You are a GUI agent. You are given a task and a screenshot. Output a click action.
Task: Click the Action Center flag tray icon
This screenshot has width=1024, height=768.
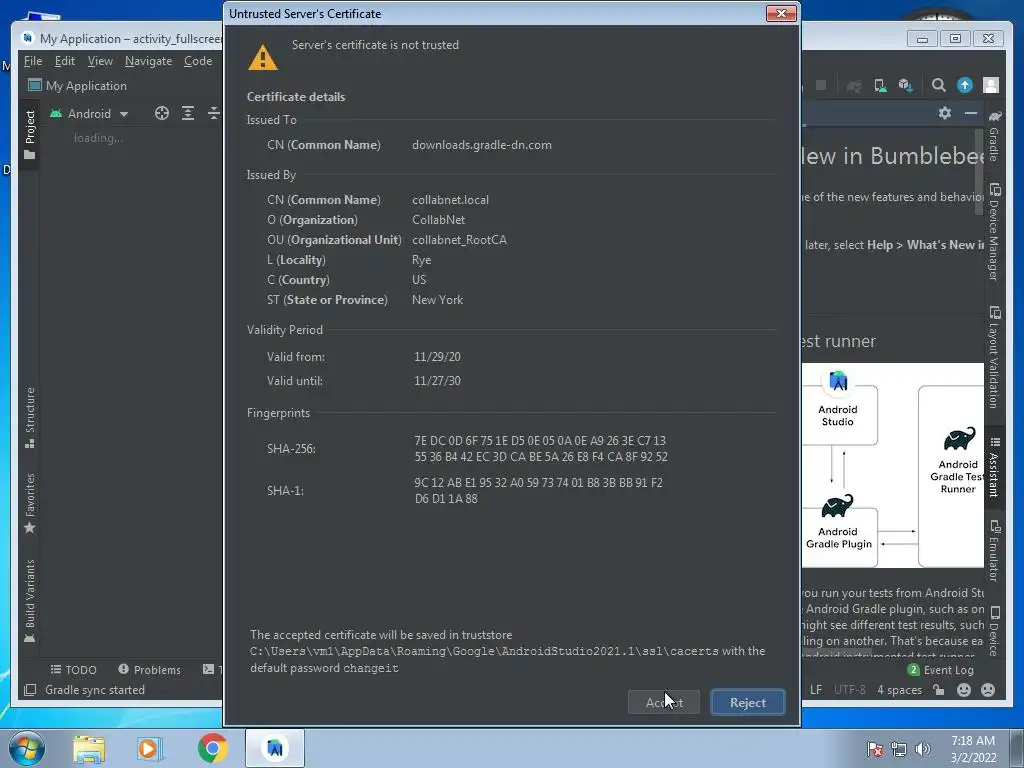click(875, 749)
